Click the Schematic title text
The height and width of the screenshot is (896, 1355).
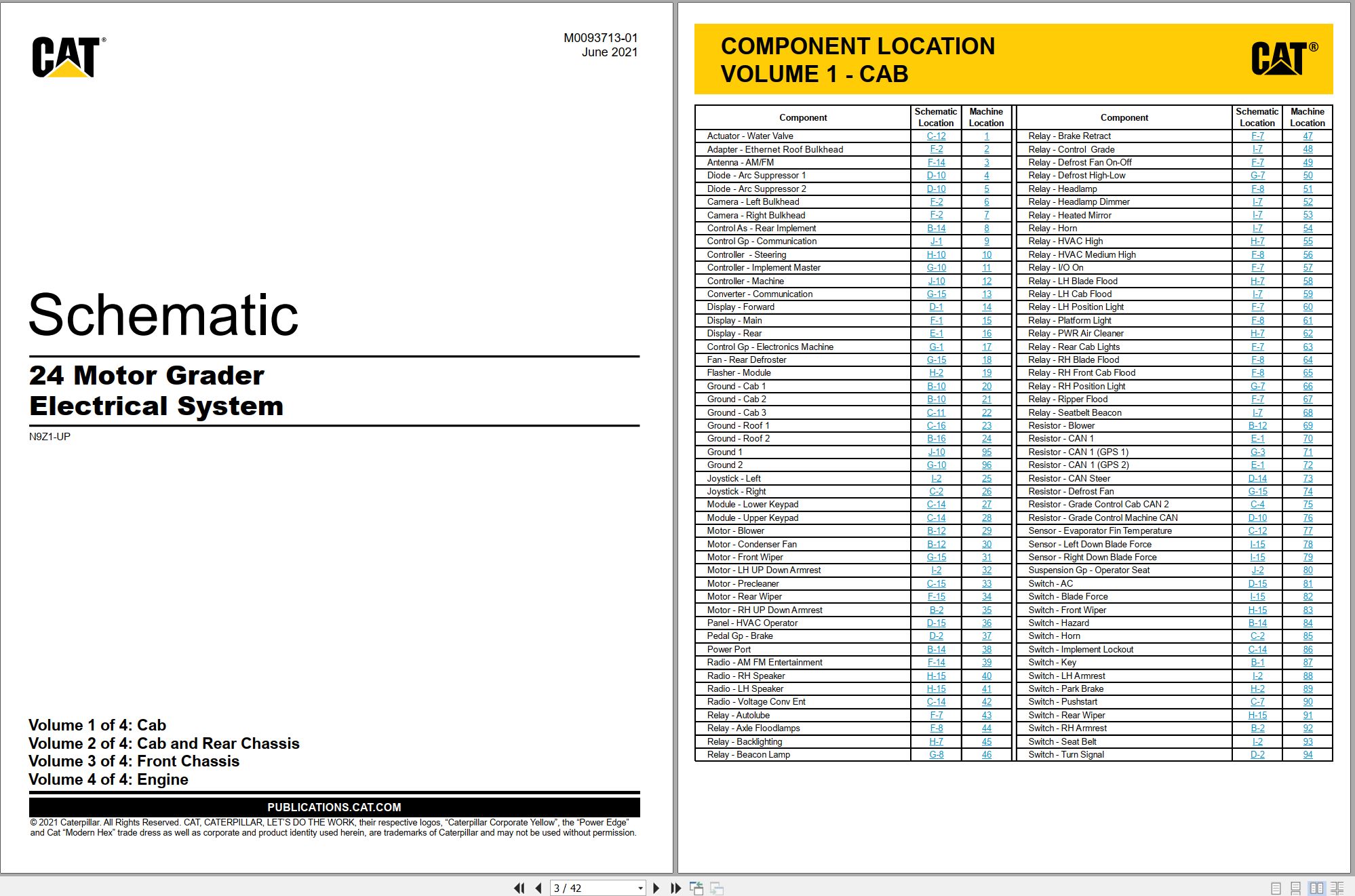coord(163,315)
